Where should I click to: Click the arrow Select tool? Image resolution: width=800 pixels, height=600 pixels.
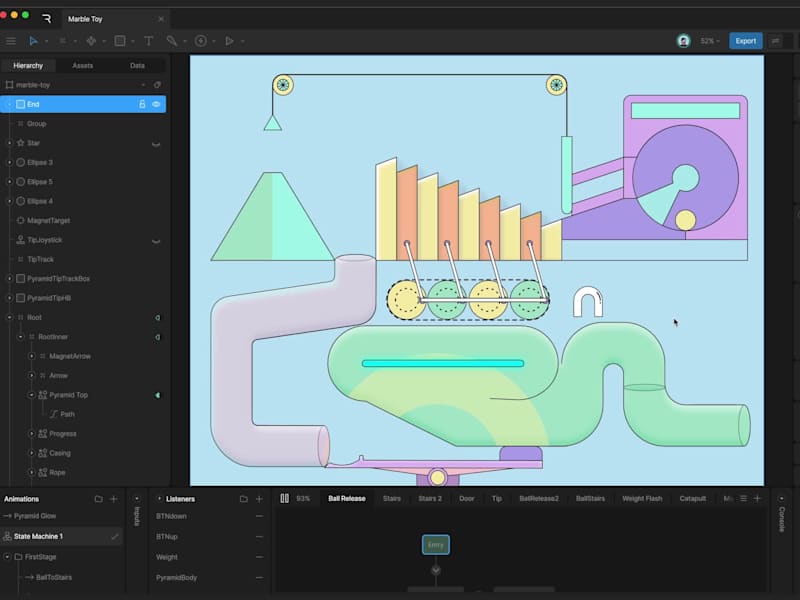tap(33, 41)
